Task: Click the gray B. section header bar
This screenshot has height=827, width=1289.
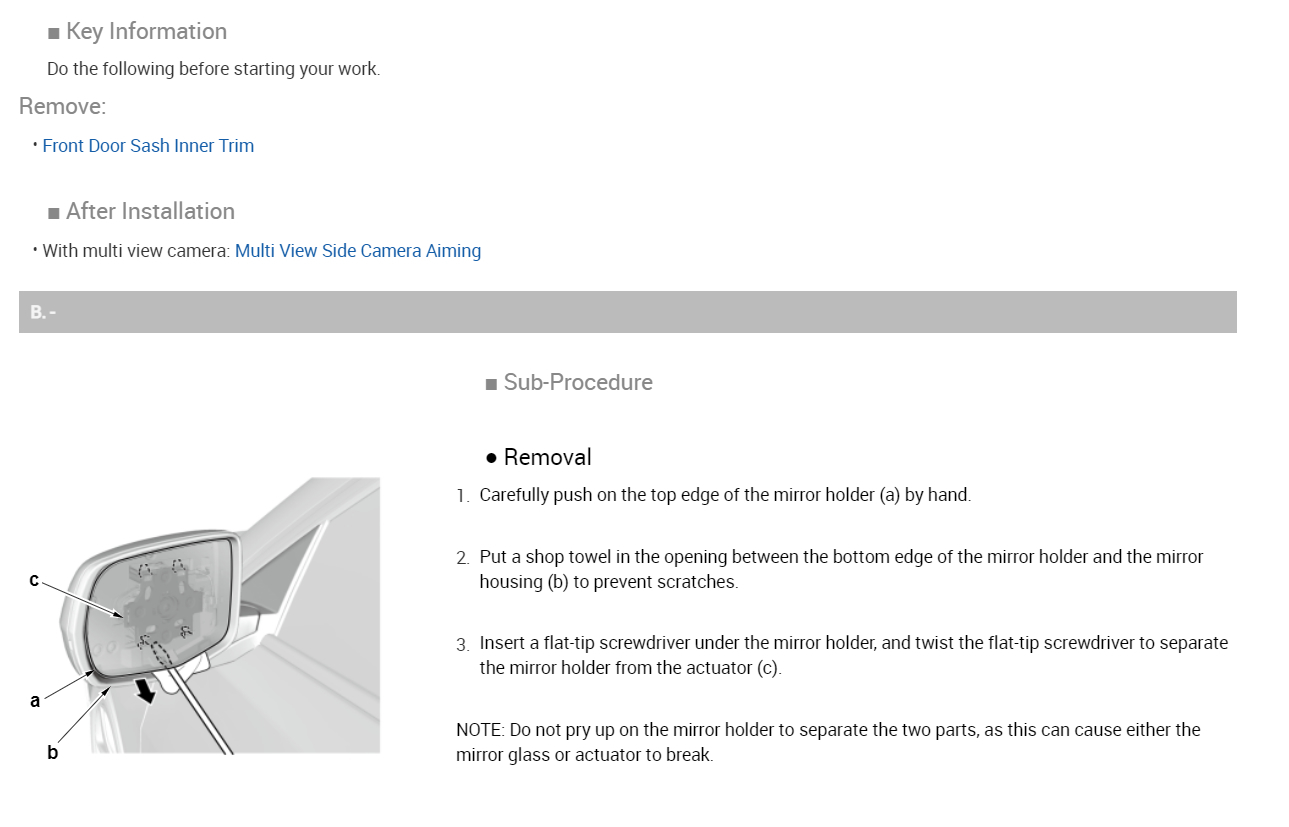Action: [627, 312]
